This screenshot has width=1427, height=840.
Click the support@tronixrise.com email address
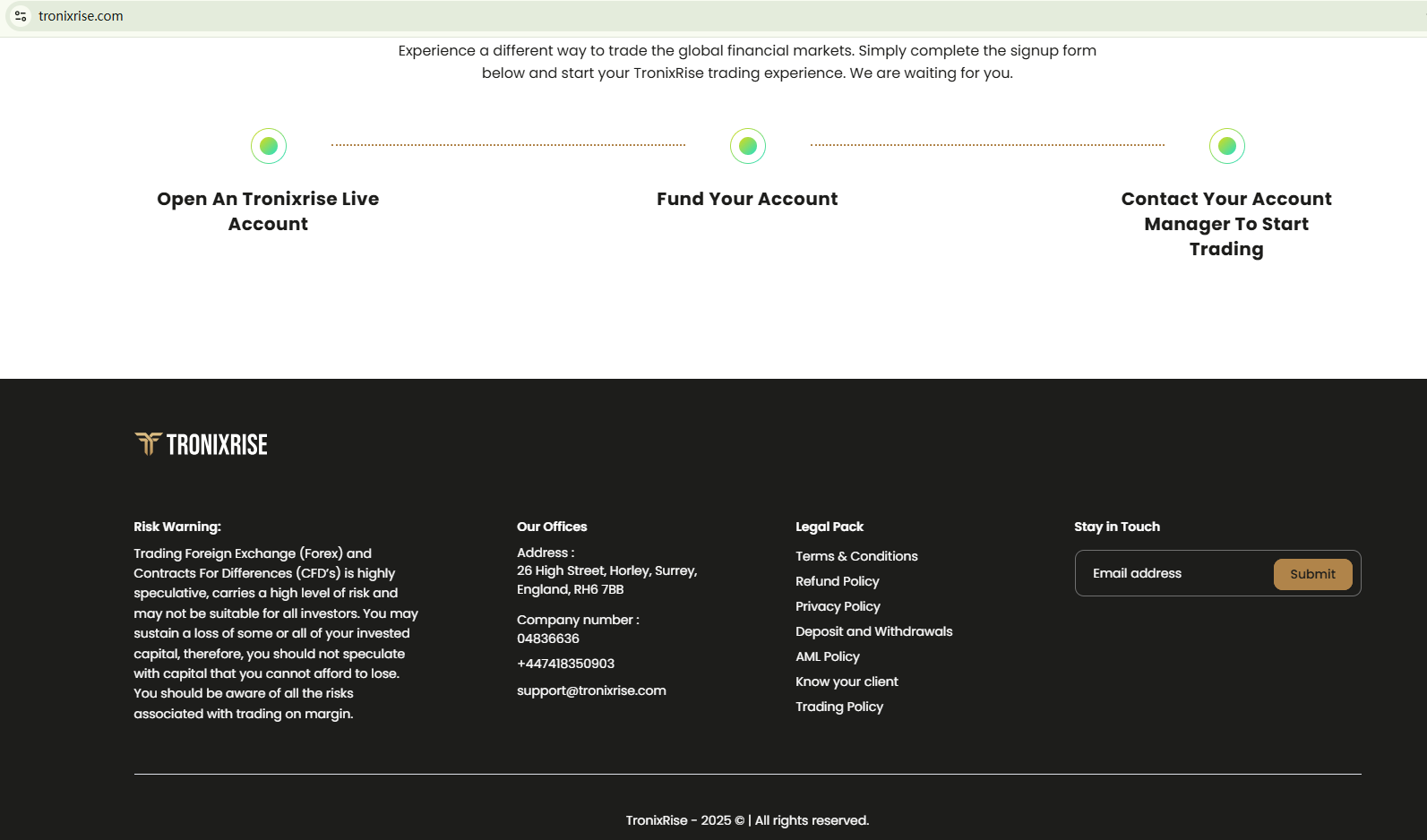pos(591,690)
